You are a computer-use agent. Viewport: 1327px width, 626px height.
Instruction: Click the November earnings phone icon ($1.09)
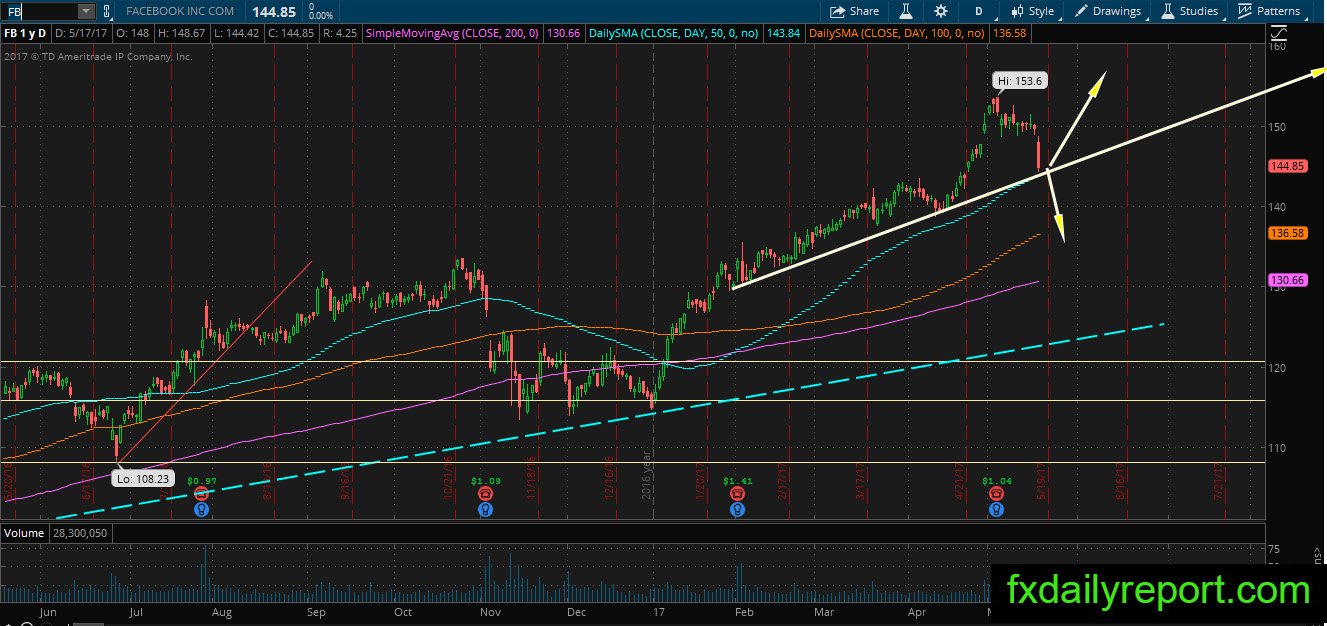tap(485, 494)
